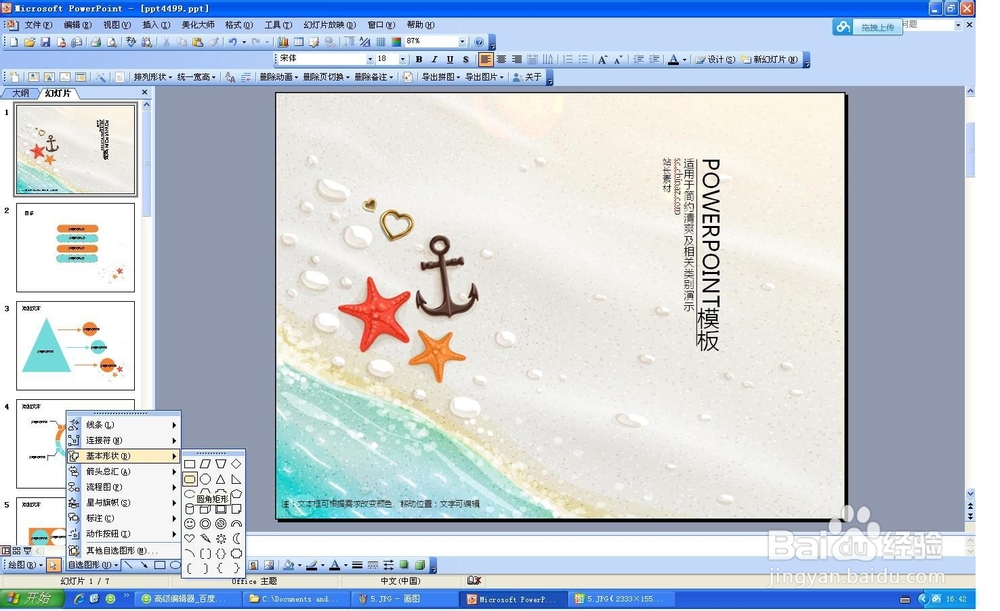Select the smiley face shape
Image resolution: width=1000 pixels, height=611 pixels.
(x=189, y=523)
